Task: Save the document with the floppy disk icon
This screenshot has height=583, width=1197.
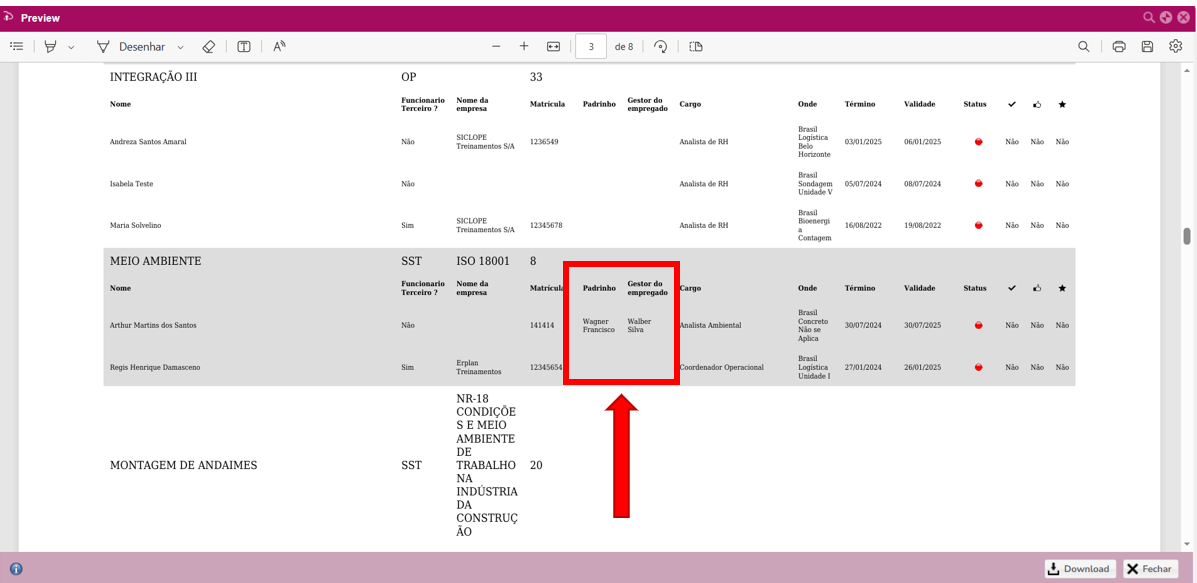Action: (x=1147, y=47)
